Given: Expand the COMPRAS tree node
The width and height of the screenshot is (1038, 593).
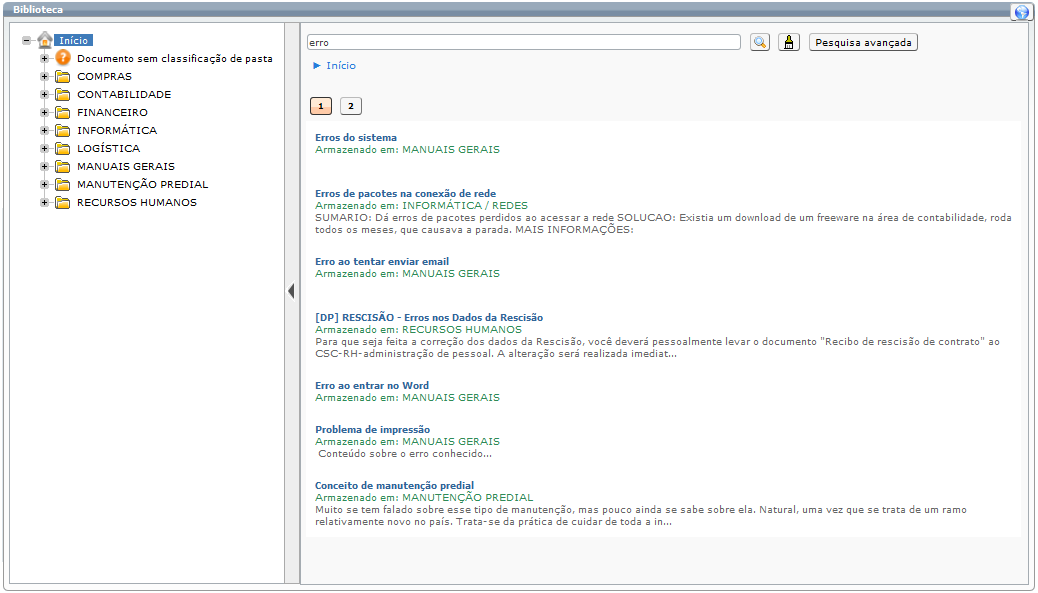Looking at the screenshot, I should [x=43, y=76].
